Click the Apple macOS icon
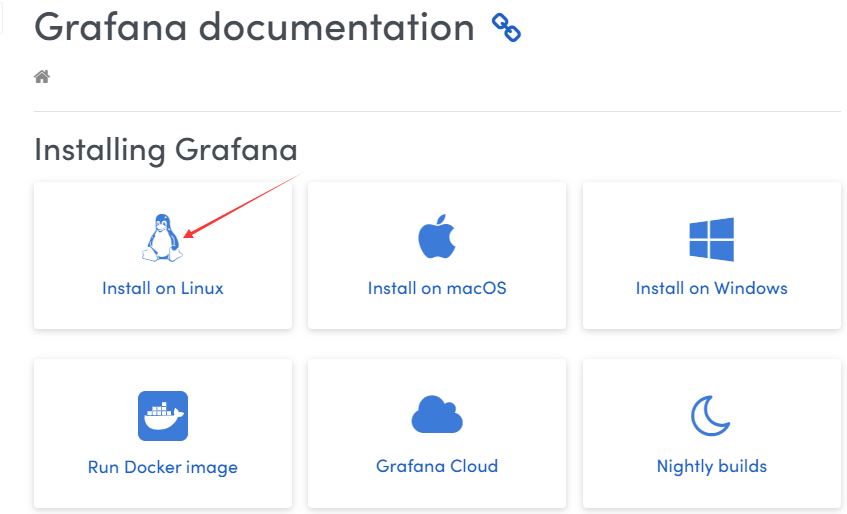847x514 pixels. [x=437, y=236]
